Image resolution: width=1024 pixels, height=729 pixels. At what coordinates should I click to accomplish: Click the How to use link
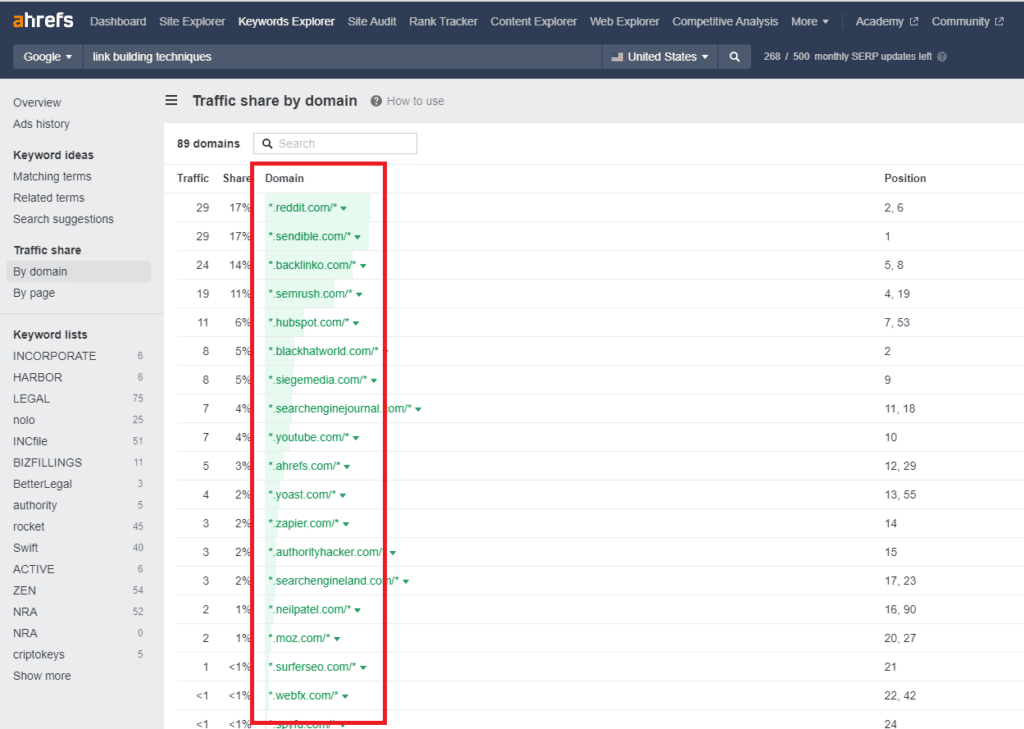coord(415,101)
